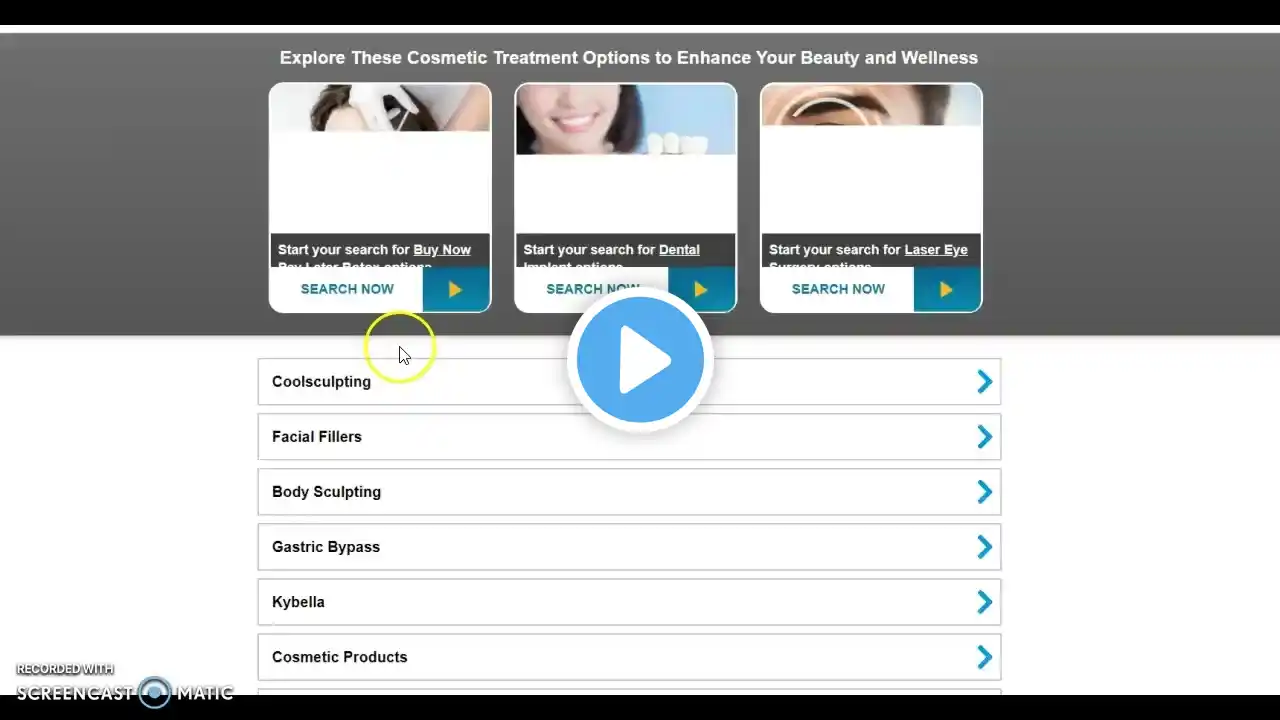Click the arrow icon on Dental Implant card

[x=702, y=289]
